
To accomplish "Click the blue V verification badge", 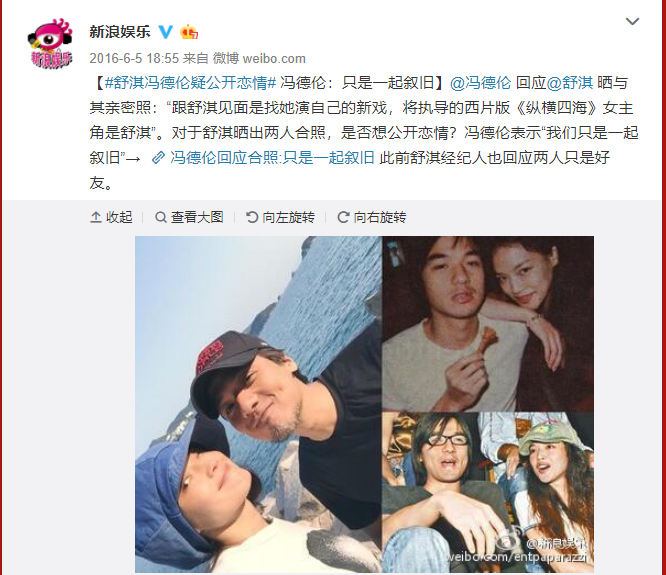I will click(165, 32).
